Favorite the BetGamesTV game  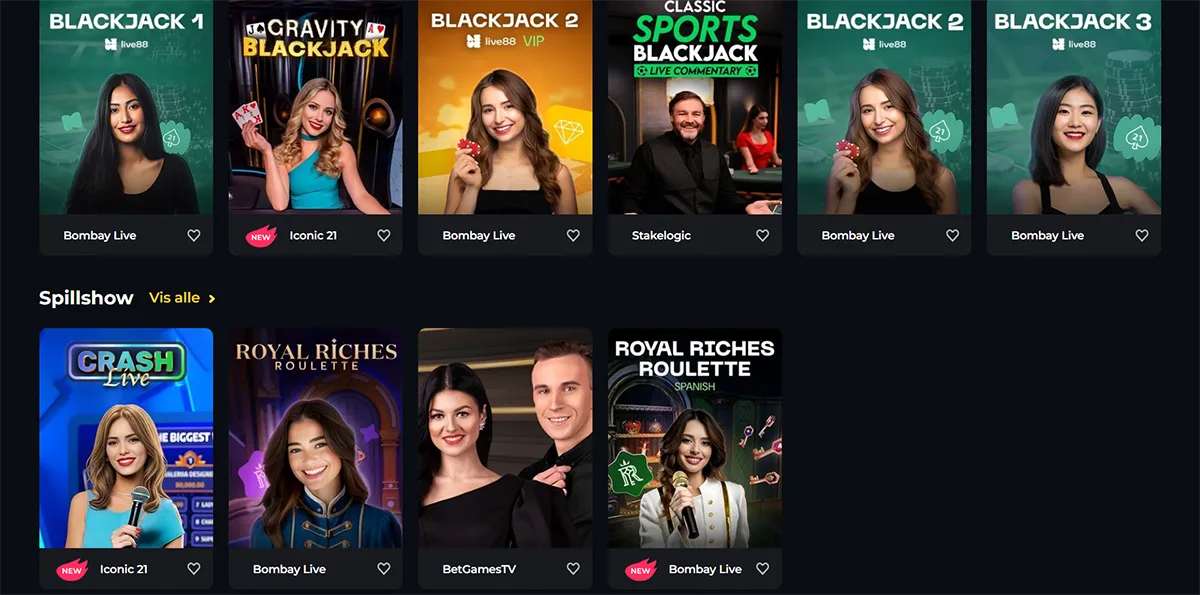tap(573, 569)
